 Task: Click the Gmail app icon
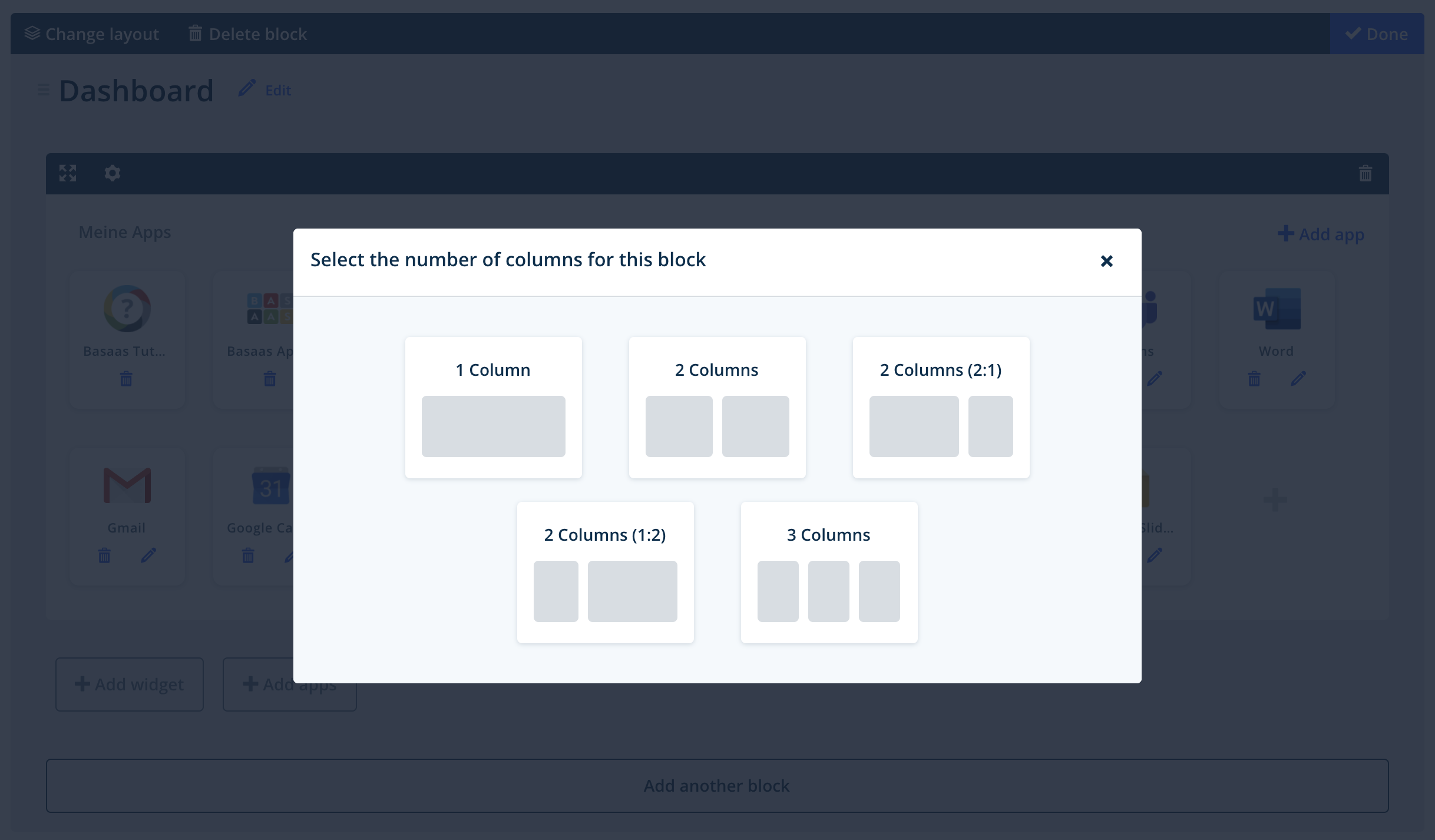coord(127,486)
